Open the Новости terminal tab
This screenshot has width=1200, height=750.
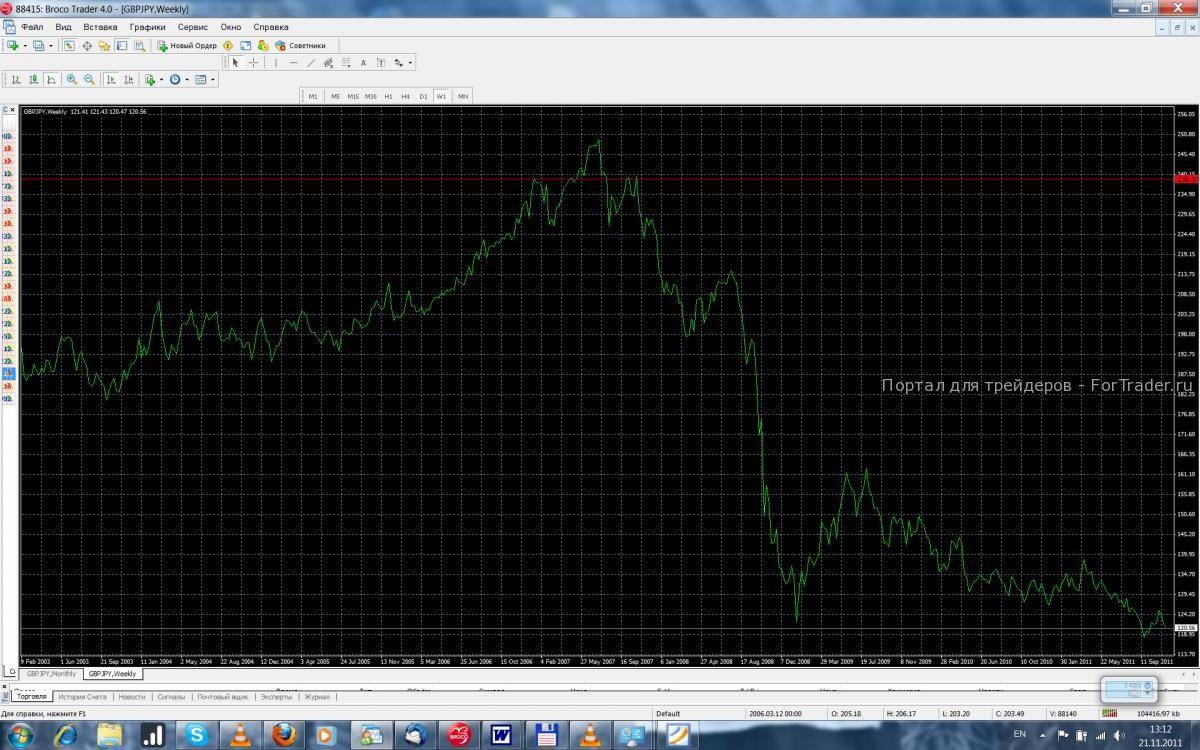tap(131, 697)
